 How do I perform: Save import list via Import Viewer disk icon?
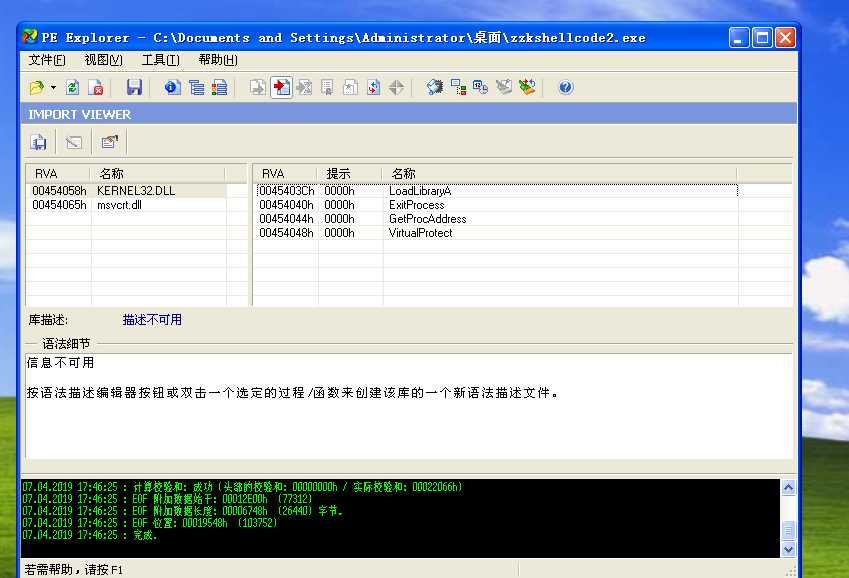click(x=38, y=142)
